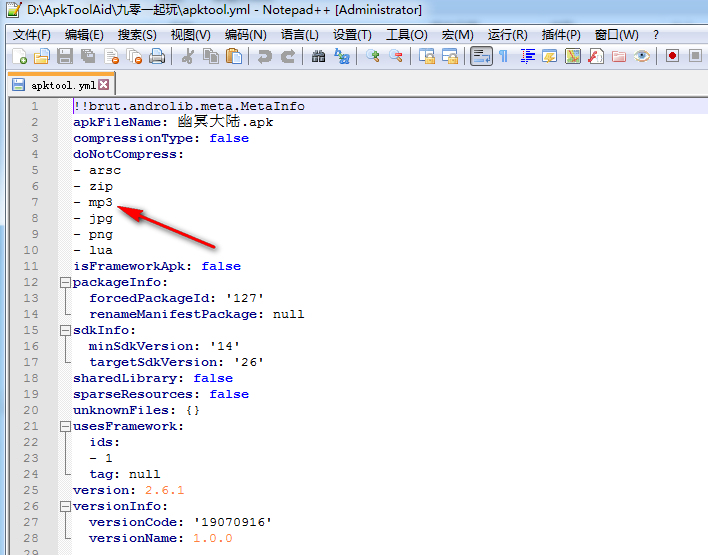Click the Open file toolbar icon
This screenshot has height=555, width=708.
point(42,56)
